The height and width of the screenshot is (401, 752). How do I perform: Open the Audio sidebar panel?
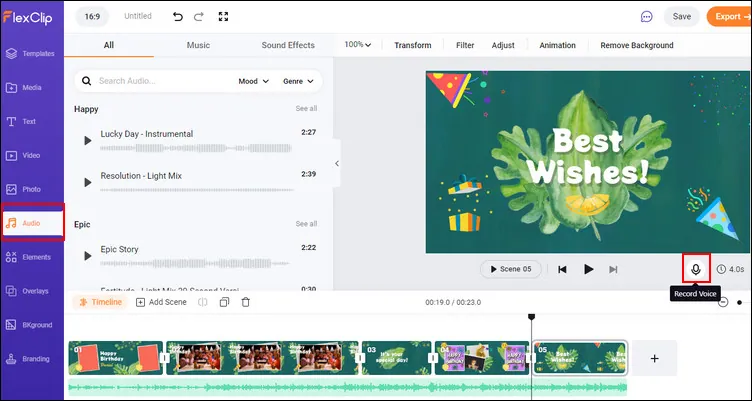33,223
